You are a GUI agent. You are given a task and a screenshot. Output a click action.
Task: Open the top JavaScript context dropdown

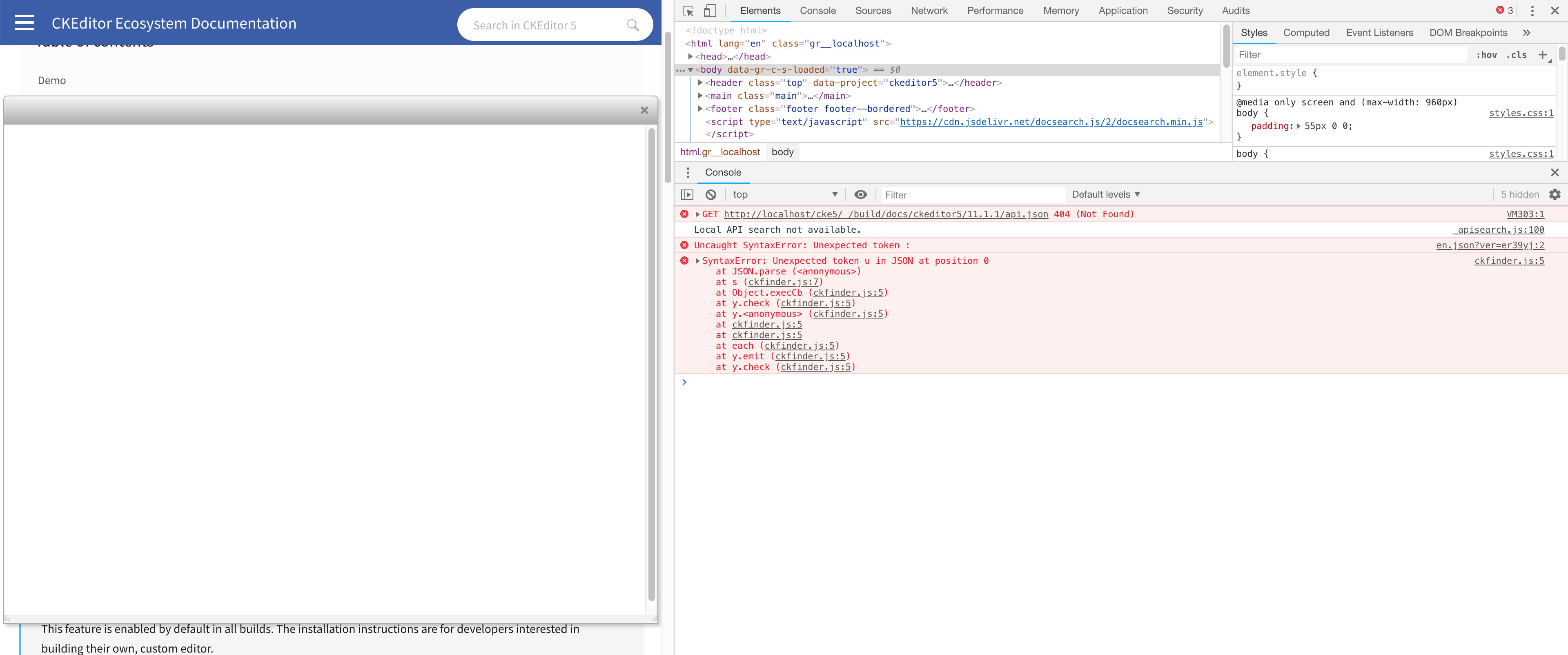click(x=784, y=194)
